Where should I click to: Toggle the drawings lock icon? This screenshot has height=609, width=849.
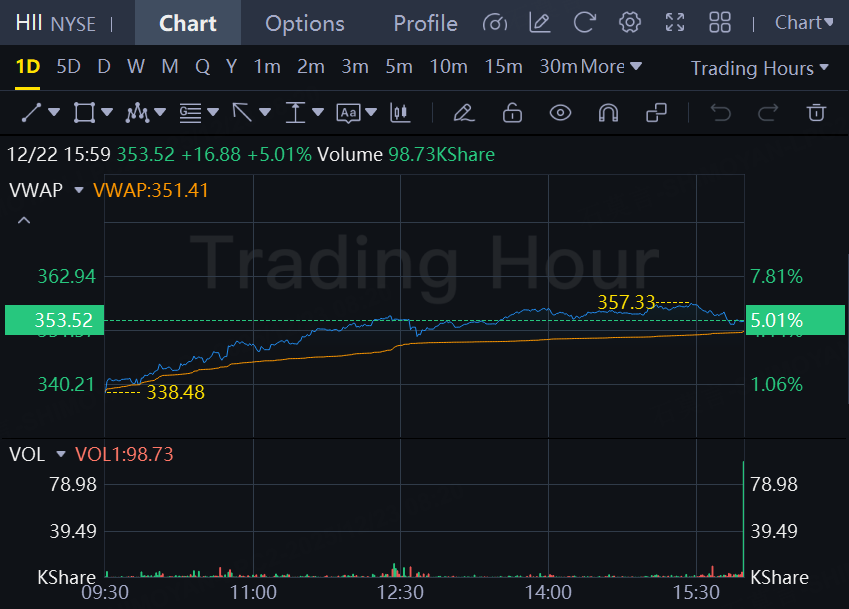512,113
